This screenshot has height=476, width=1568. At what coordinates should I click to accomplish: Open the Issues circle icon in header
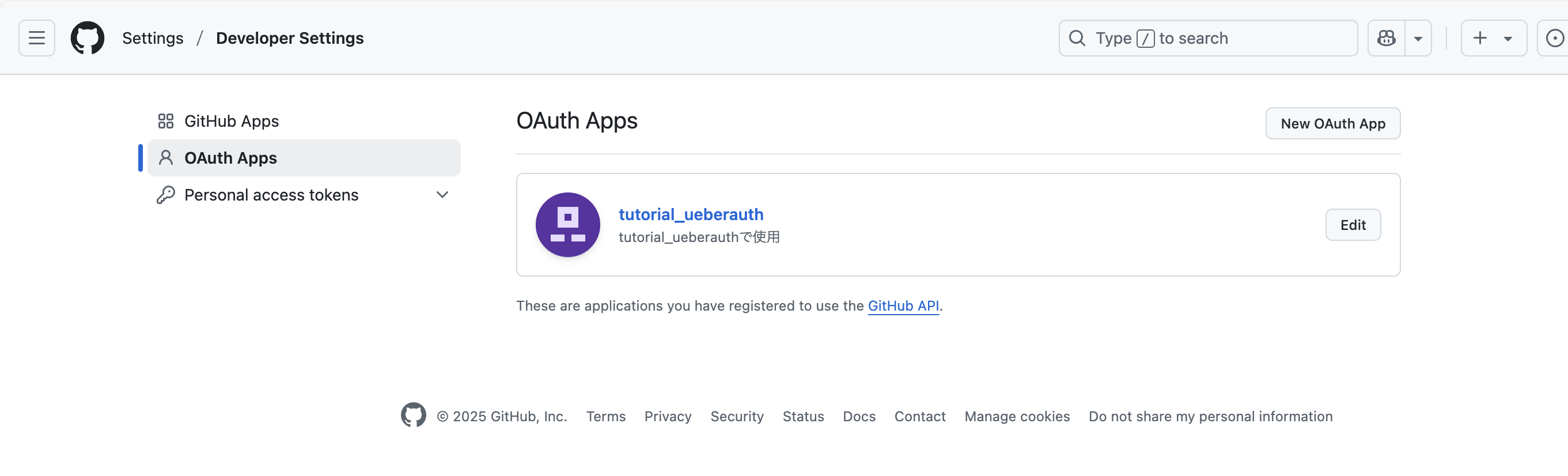click(1555, 37)
